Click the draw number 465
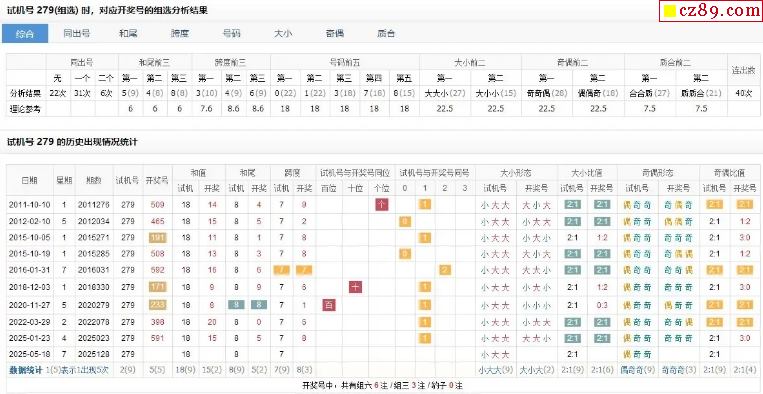The width and height of the screenshot is (763, 394). [x=157, y=222]
